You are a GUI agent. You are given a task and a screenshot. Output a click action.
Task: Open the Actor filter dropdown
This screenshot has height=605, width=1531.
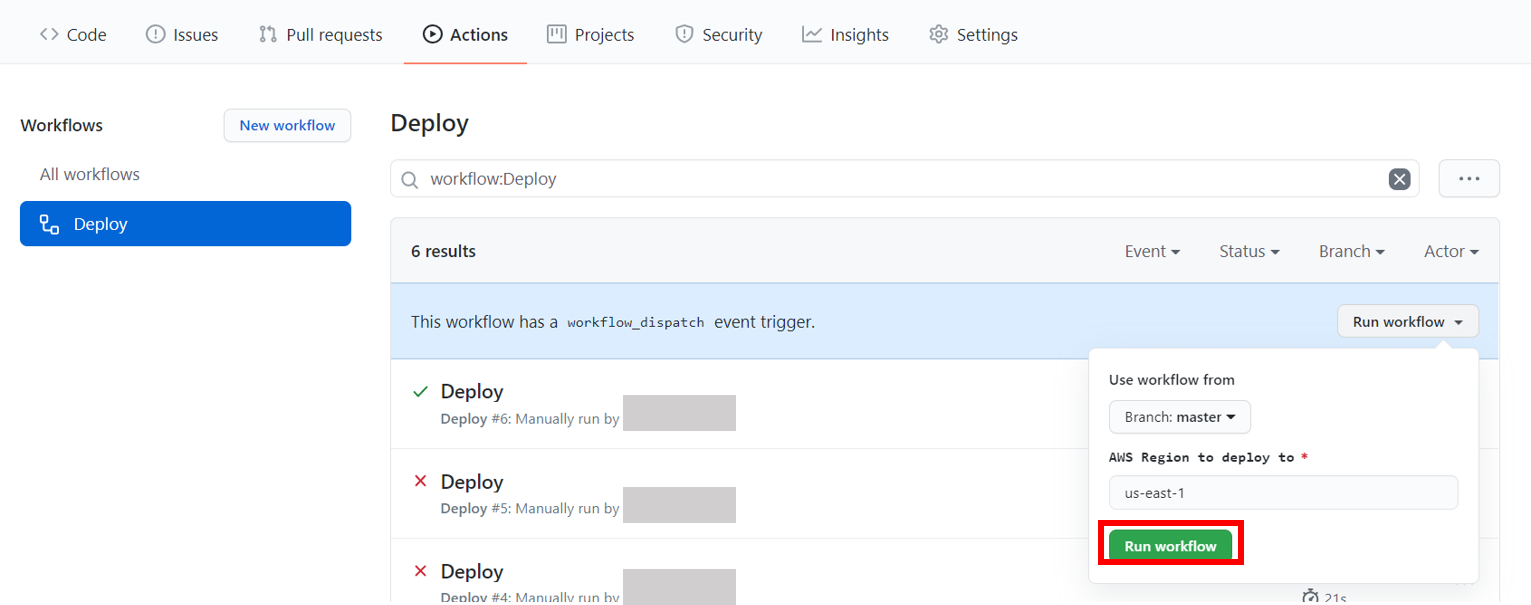coord(1450,251)
